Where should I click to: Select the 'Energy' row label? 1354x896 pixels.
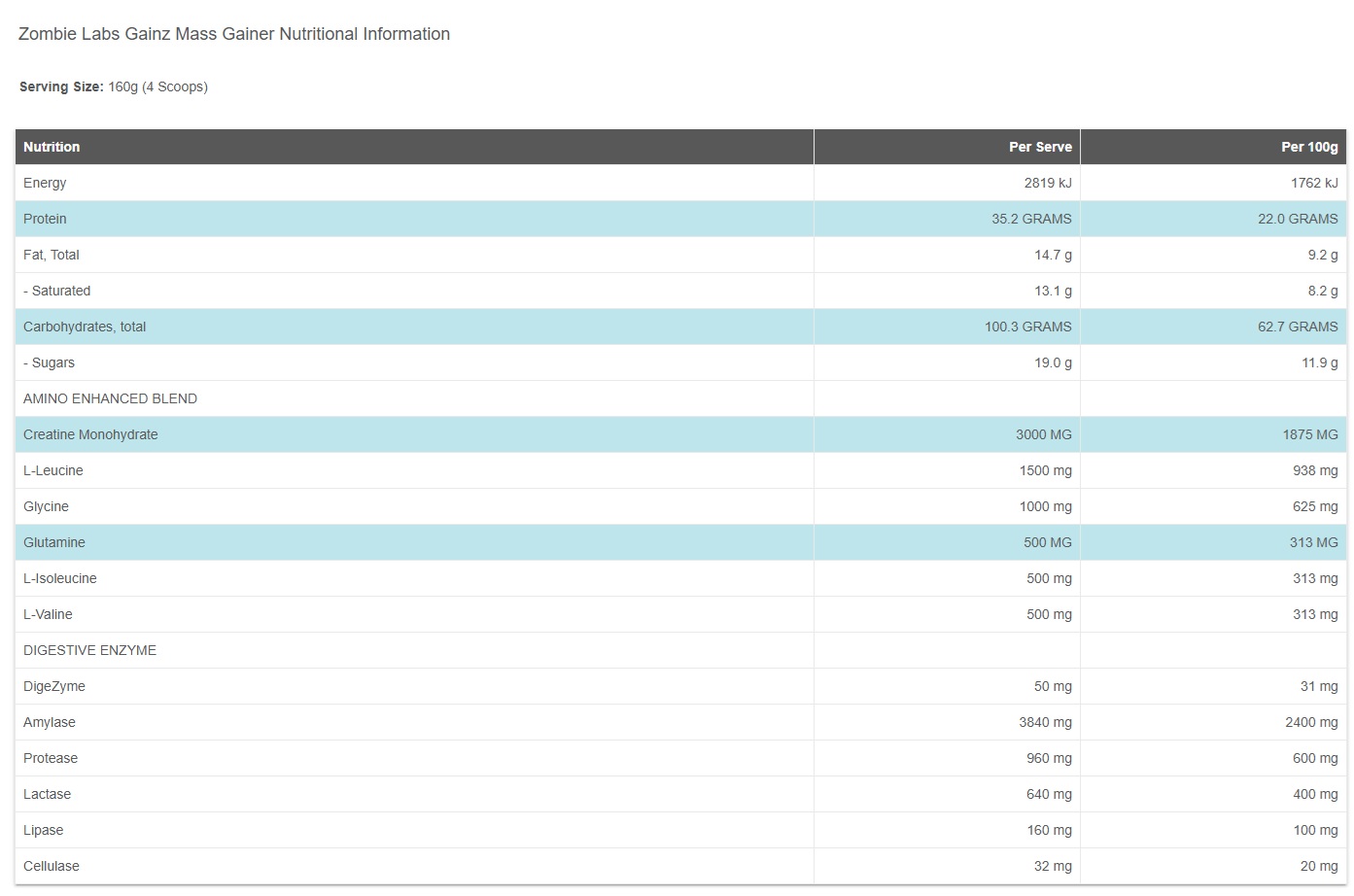point(45,183)
